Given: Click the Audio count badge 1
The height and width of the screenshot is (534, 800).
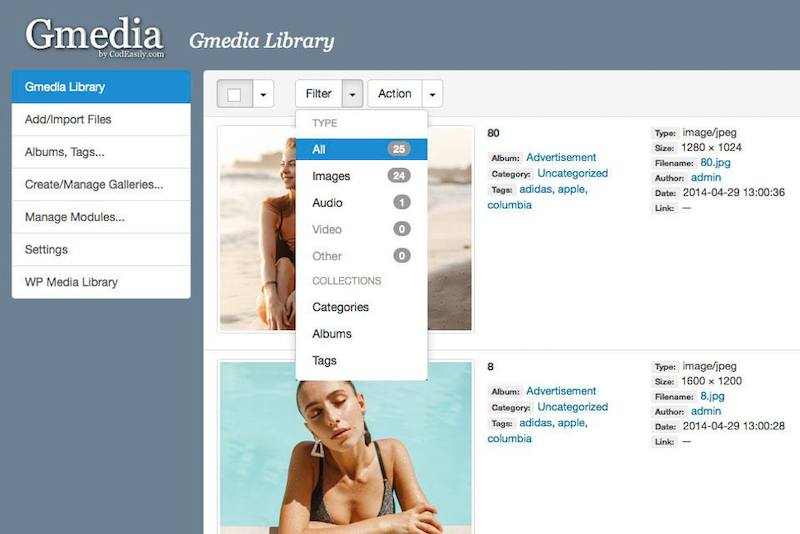Looking at the screenshot, I should tap(402, 202).
